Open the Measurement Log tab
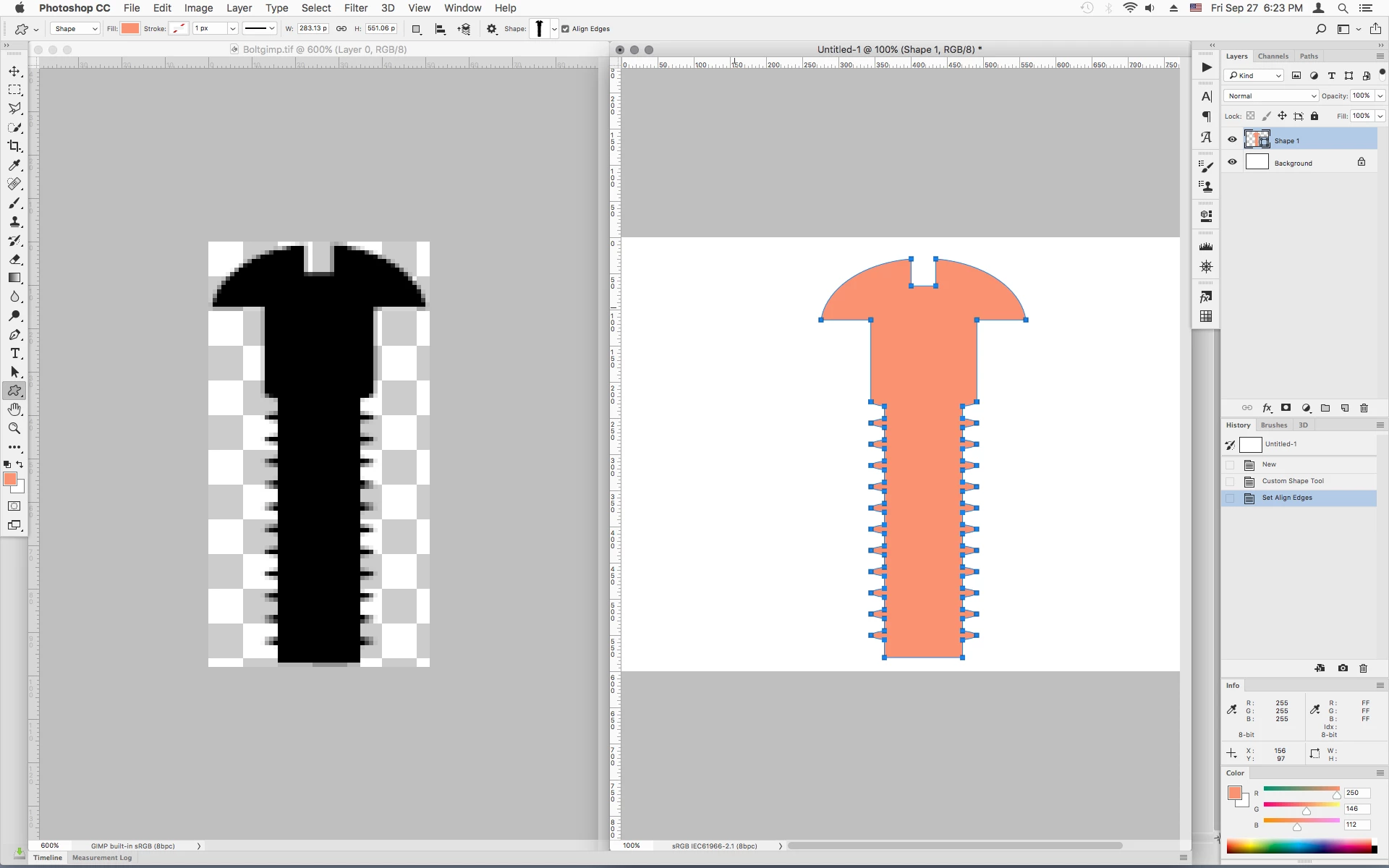This screenshot has width=1389, height=868. point(102,858)
